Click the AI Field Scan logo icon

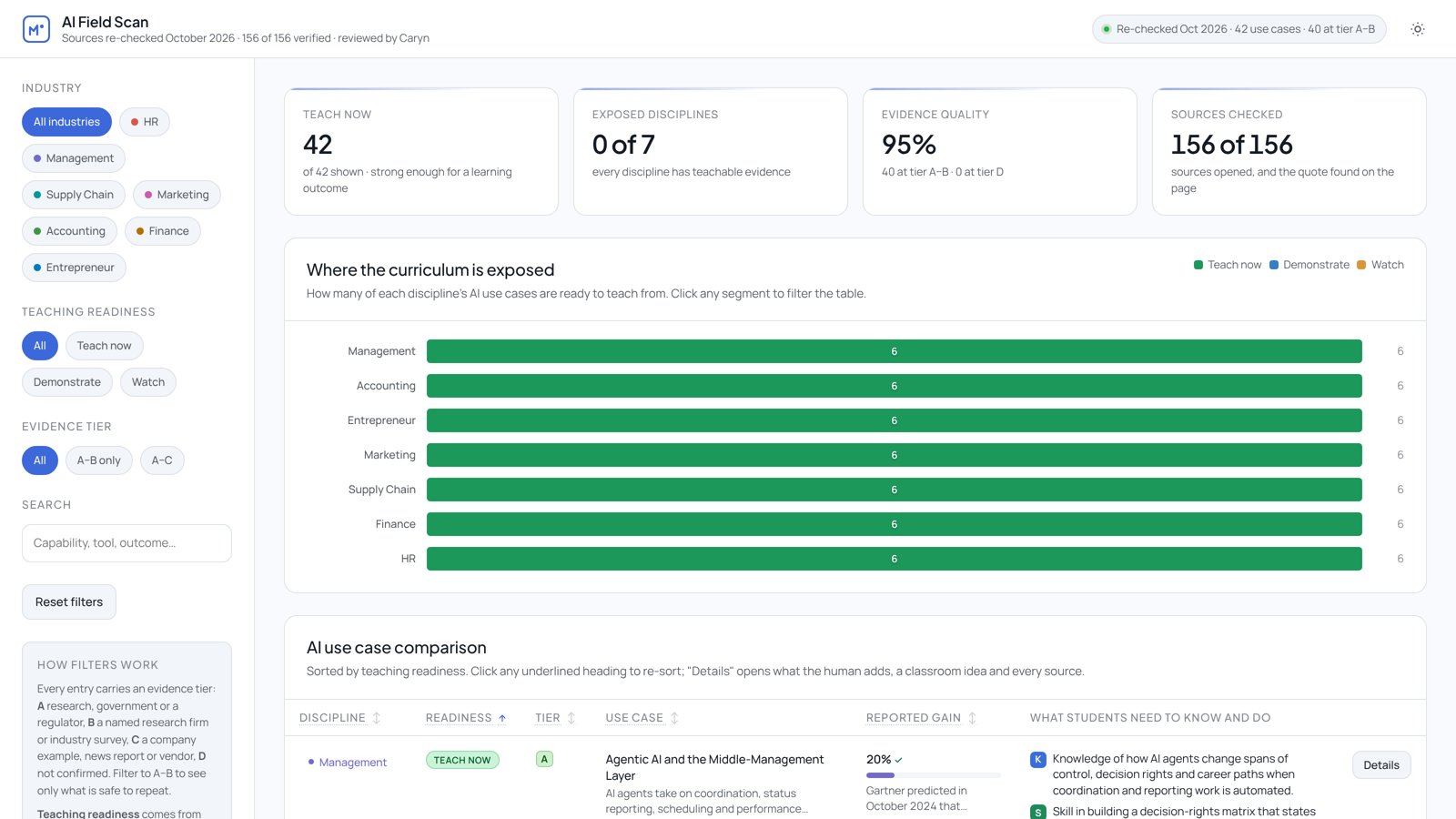pos(36,29)
